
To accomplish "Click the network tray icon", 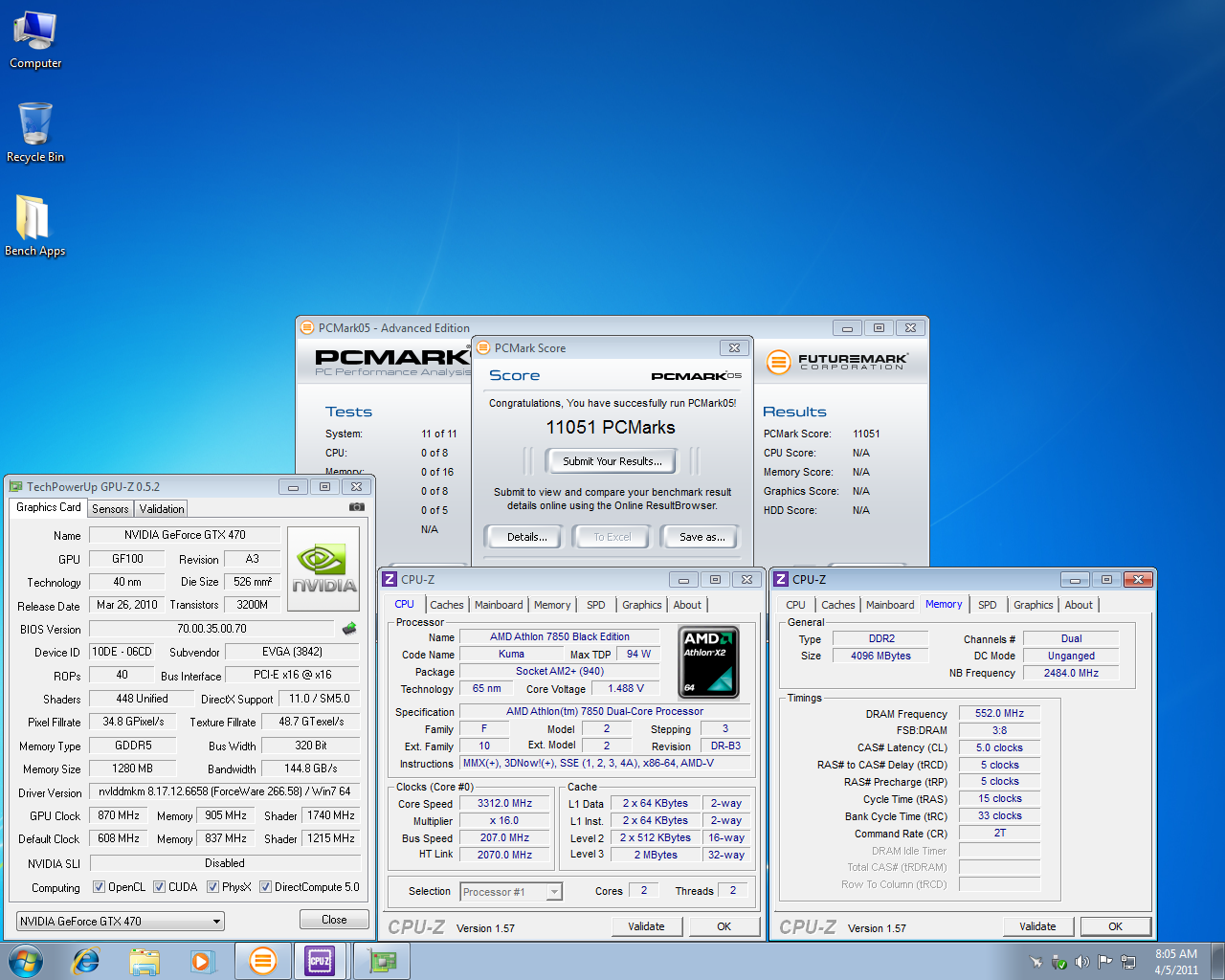I will [1128, 962].
